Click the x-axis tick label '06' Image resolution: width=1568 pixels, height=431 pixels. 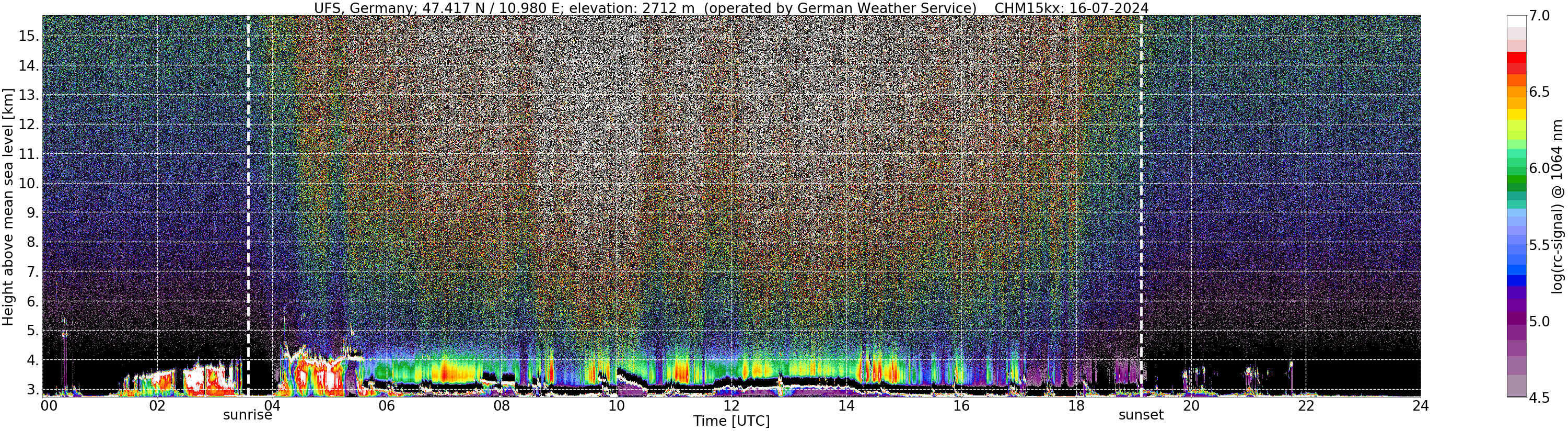(387, 406)
